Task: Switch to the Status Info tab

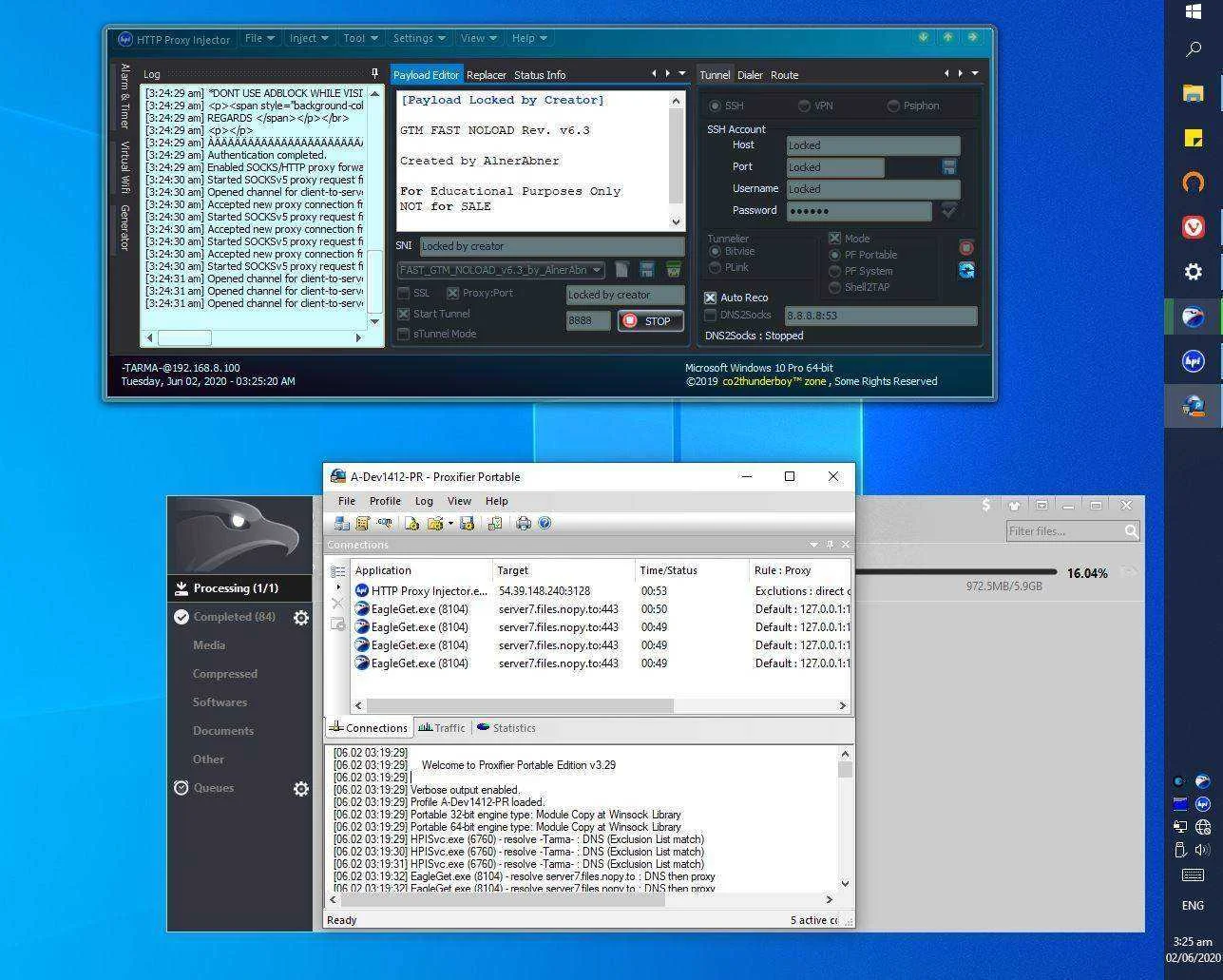Action: [540, 75]
